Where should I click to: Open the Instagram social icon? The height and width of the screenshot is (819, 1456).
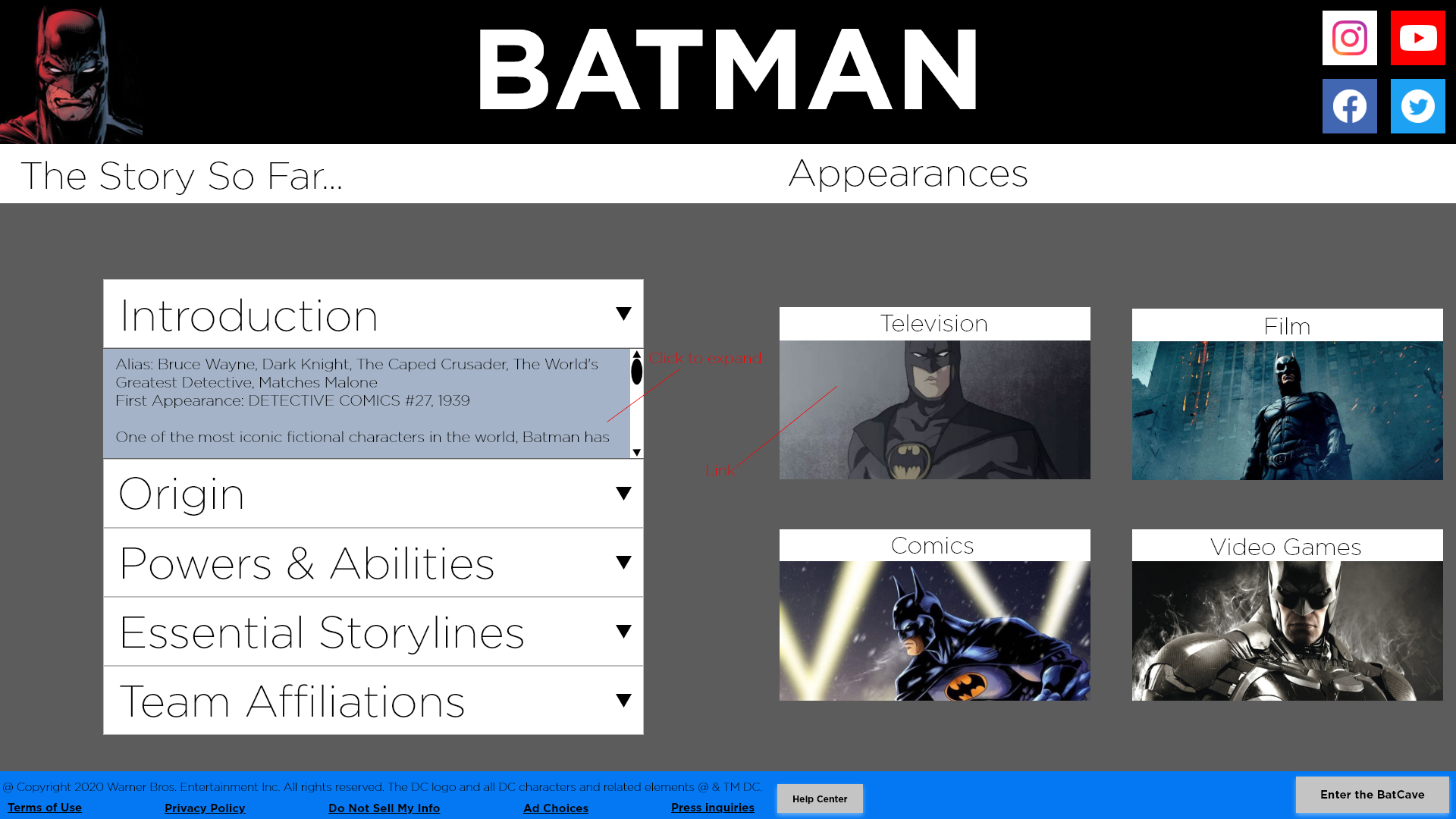click(1349, 38)
